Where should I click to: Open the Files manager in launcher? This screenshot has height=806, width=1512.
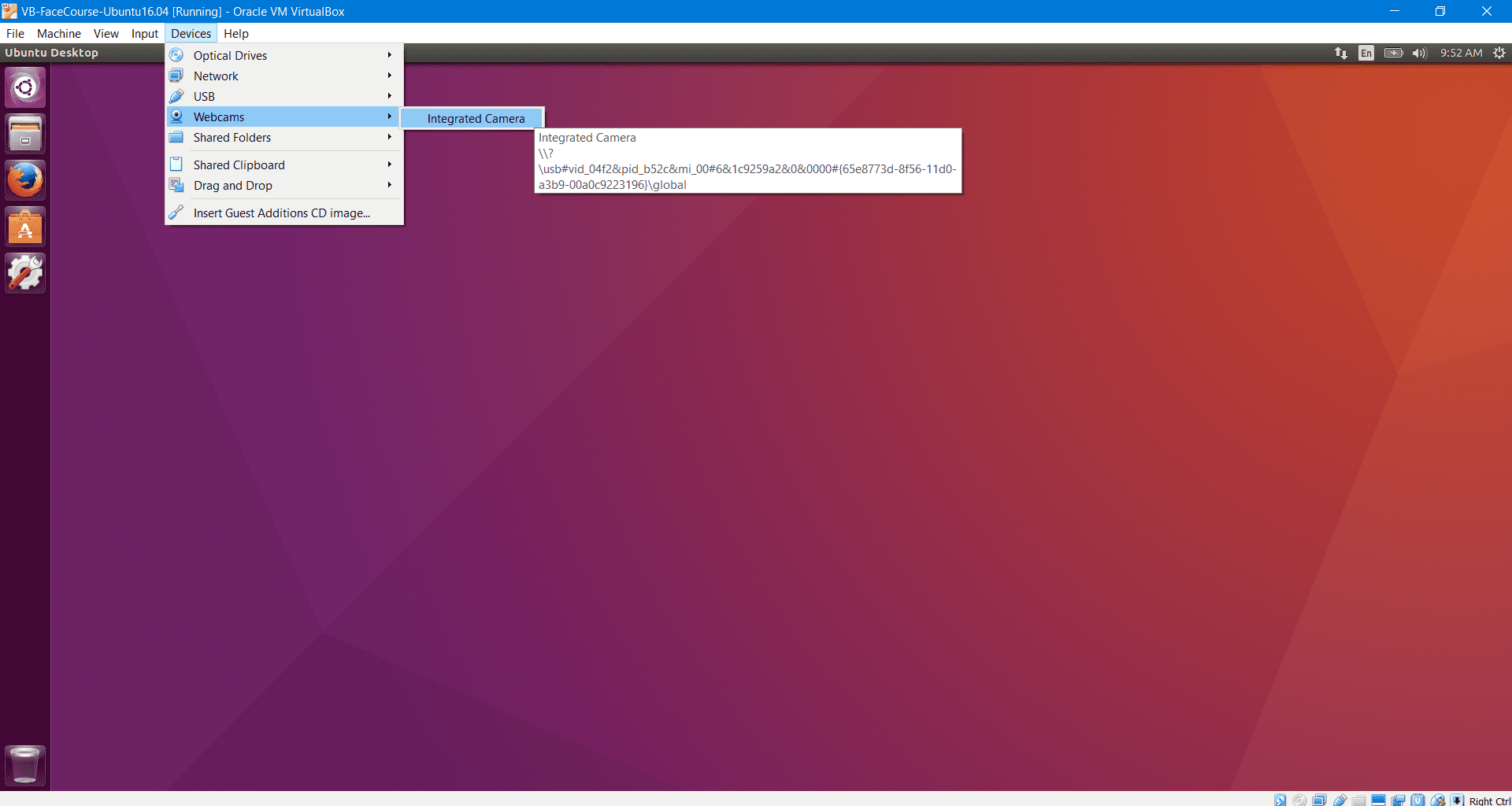coord(25,133)
